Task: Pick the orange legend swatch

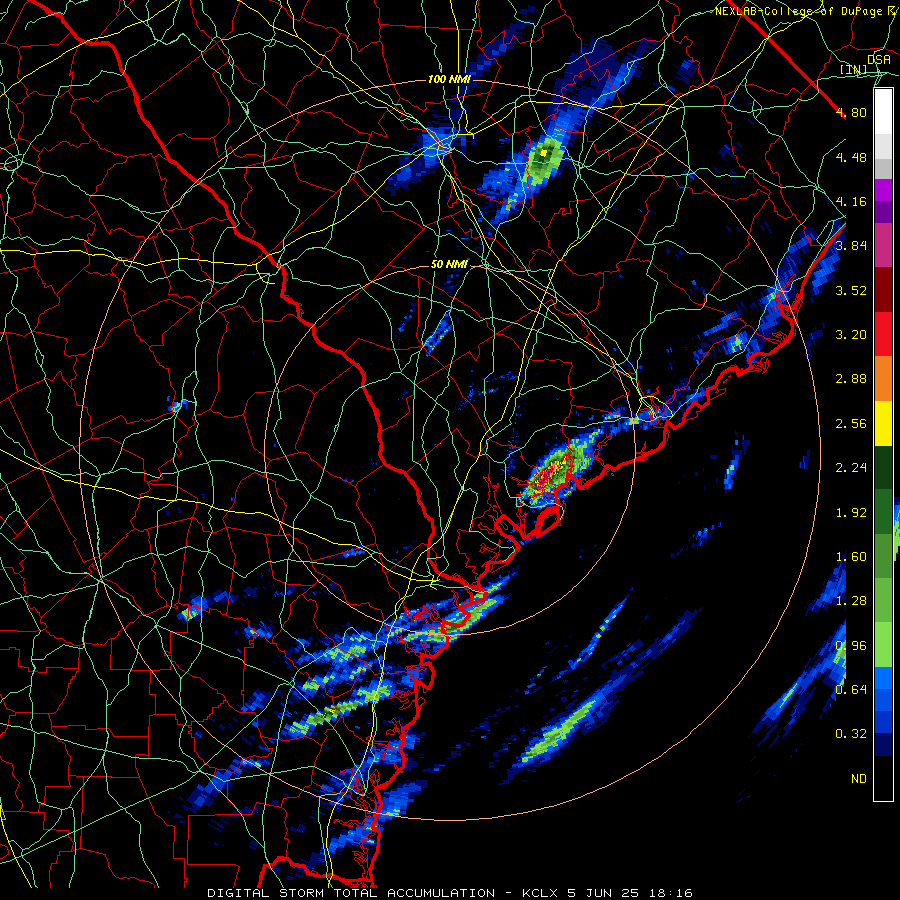Action: pyautogui.click(x=883, y=379)
